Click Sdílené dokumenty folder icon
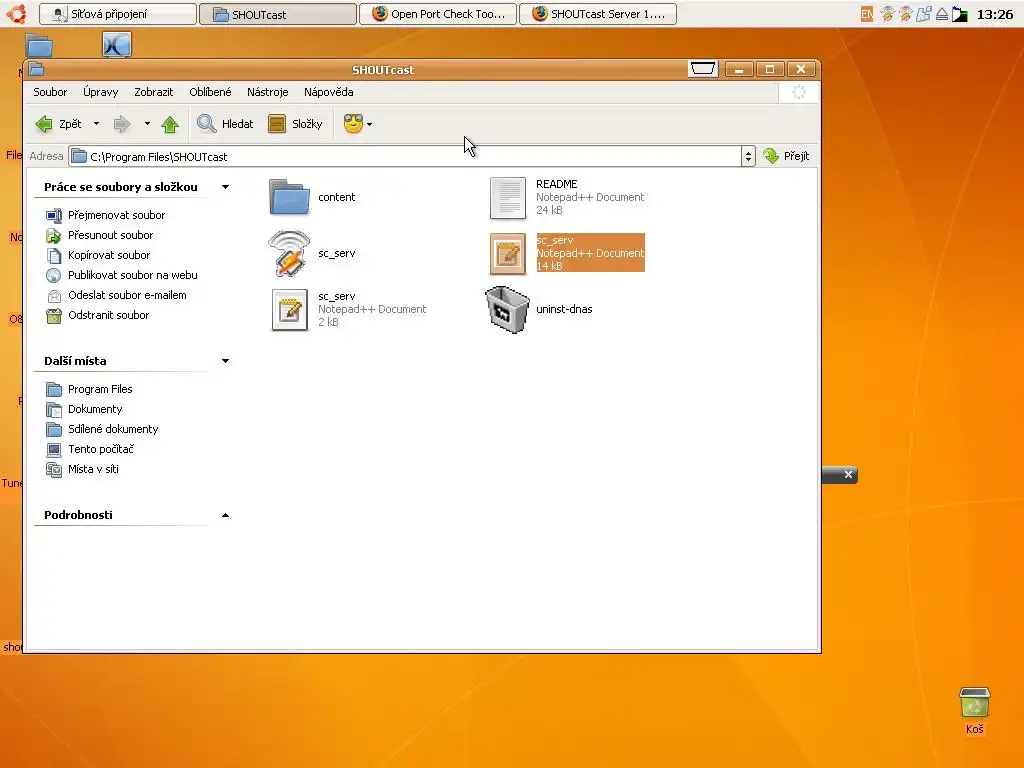Screen dimensions: 1024x768 [54, 429]
